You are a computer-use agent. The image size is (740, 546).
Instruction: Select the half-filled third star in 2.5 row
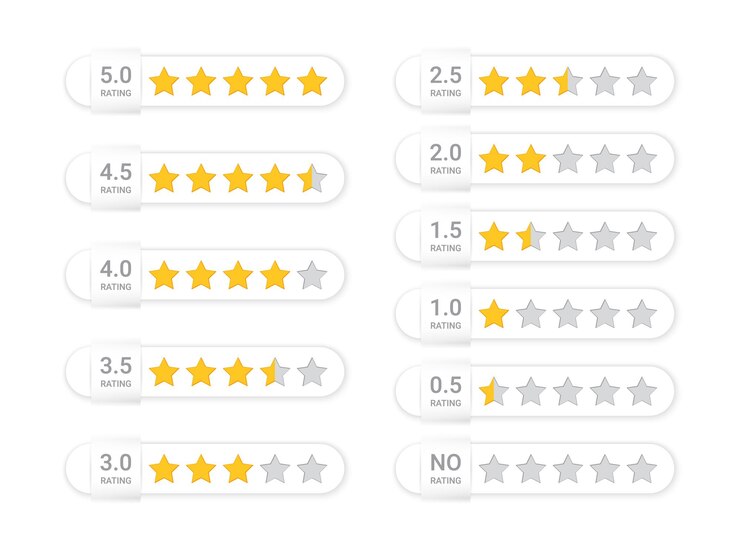click(x=568, y=82)
